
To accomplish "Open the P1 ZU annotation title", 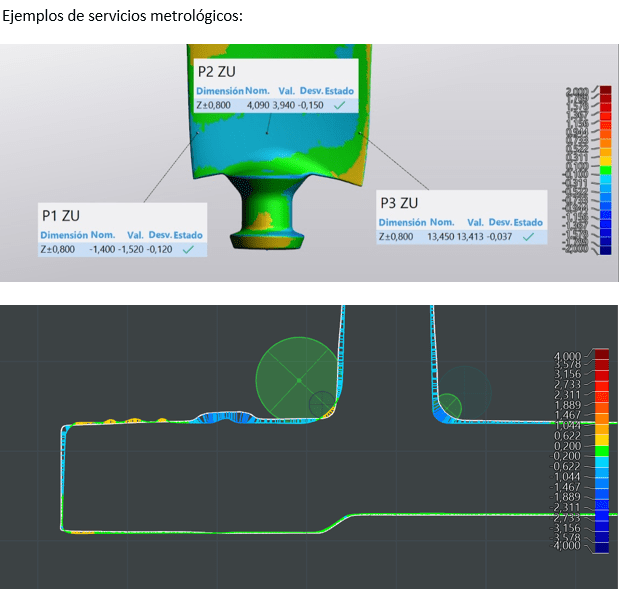I will [x=61, y=215].
